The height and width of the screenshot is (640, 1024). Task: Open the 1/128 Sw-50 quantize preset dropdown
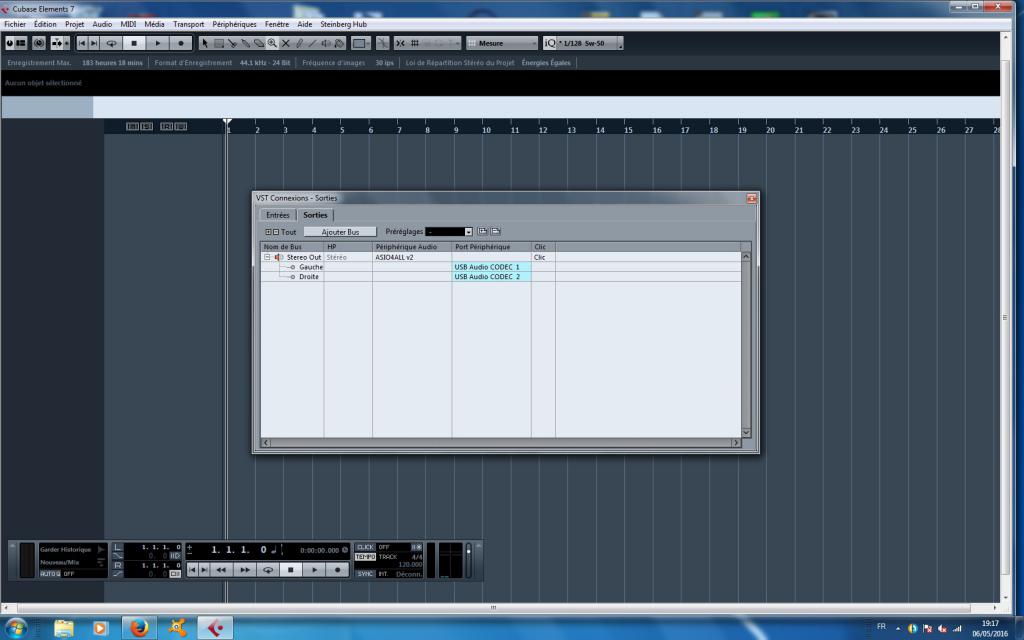(x=590, y=43)
